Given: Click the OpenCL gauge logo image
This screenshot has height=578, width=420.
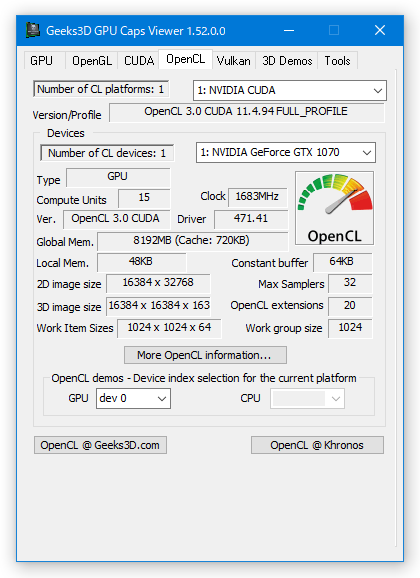Looking at the screenshot, I should tap(334, 208).
